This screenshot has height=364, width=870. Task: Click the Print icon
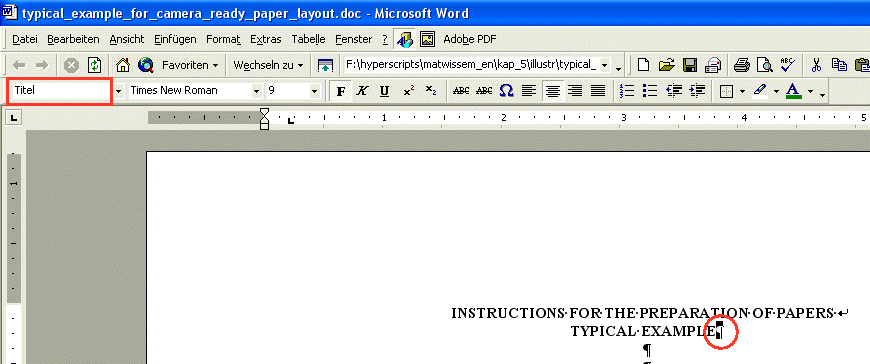click(742, 65)
